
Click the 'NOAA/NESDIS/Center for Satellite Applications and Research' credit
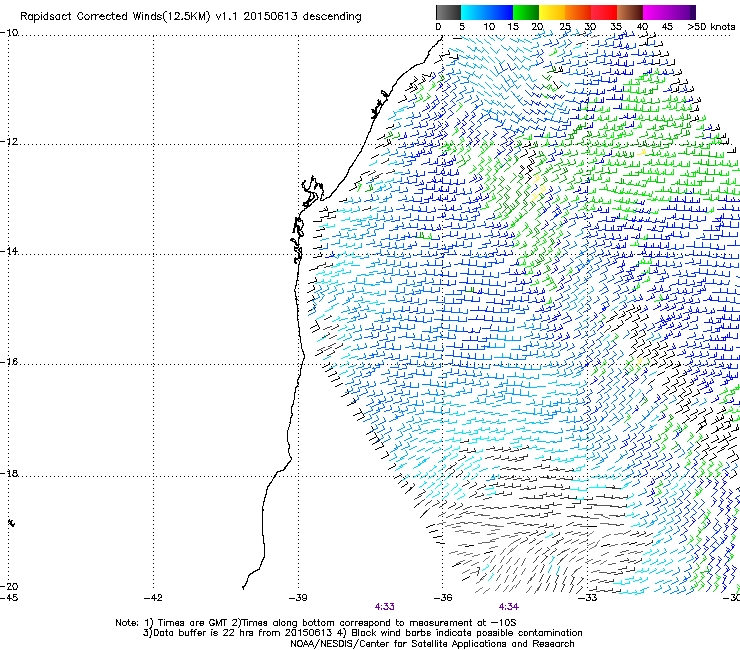432,644
